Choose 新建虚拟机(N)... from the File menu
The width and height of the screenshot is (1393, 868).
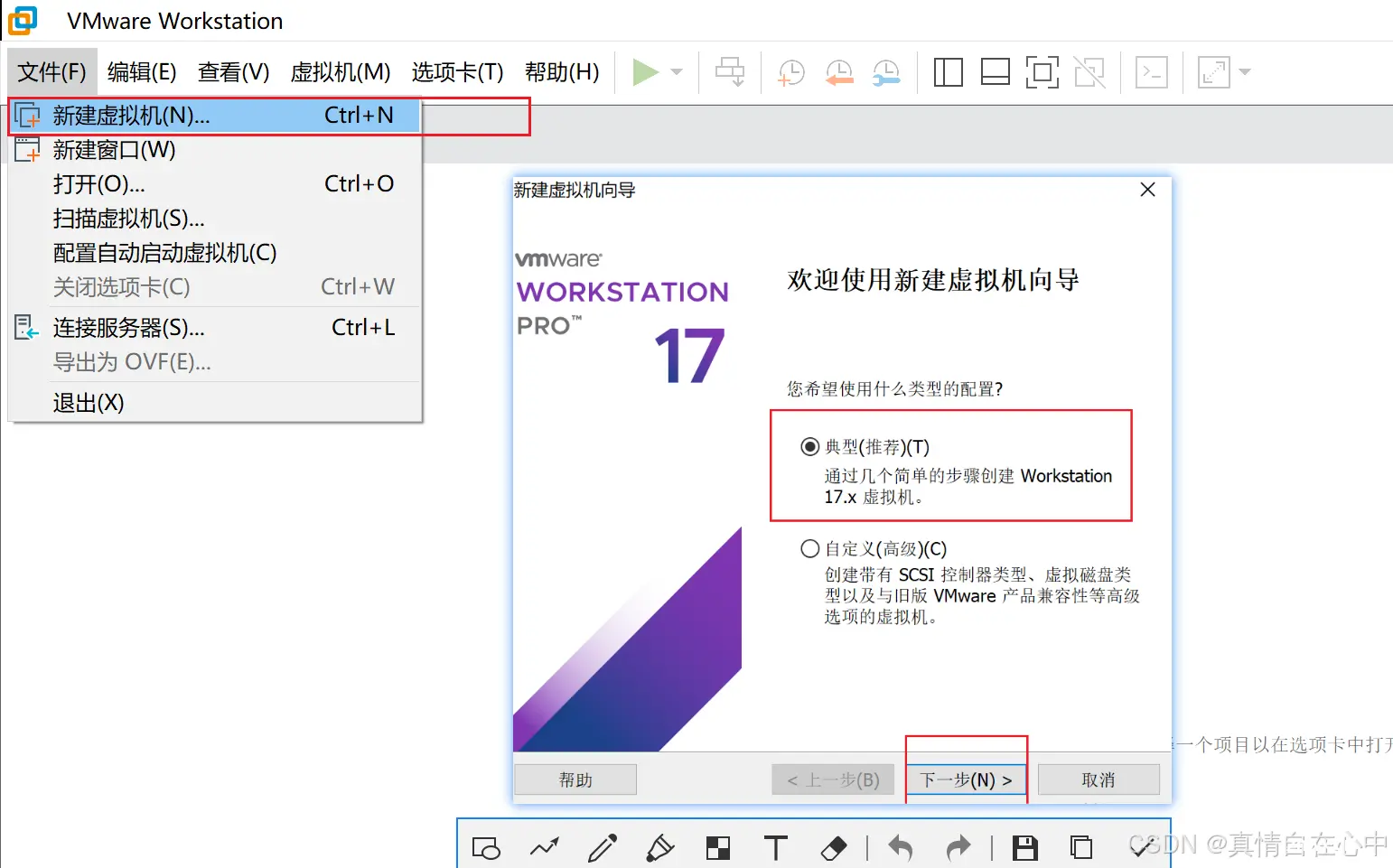[215, 116]
